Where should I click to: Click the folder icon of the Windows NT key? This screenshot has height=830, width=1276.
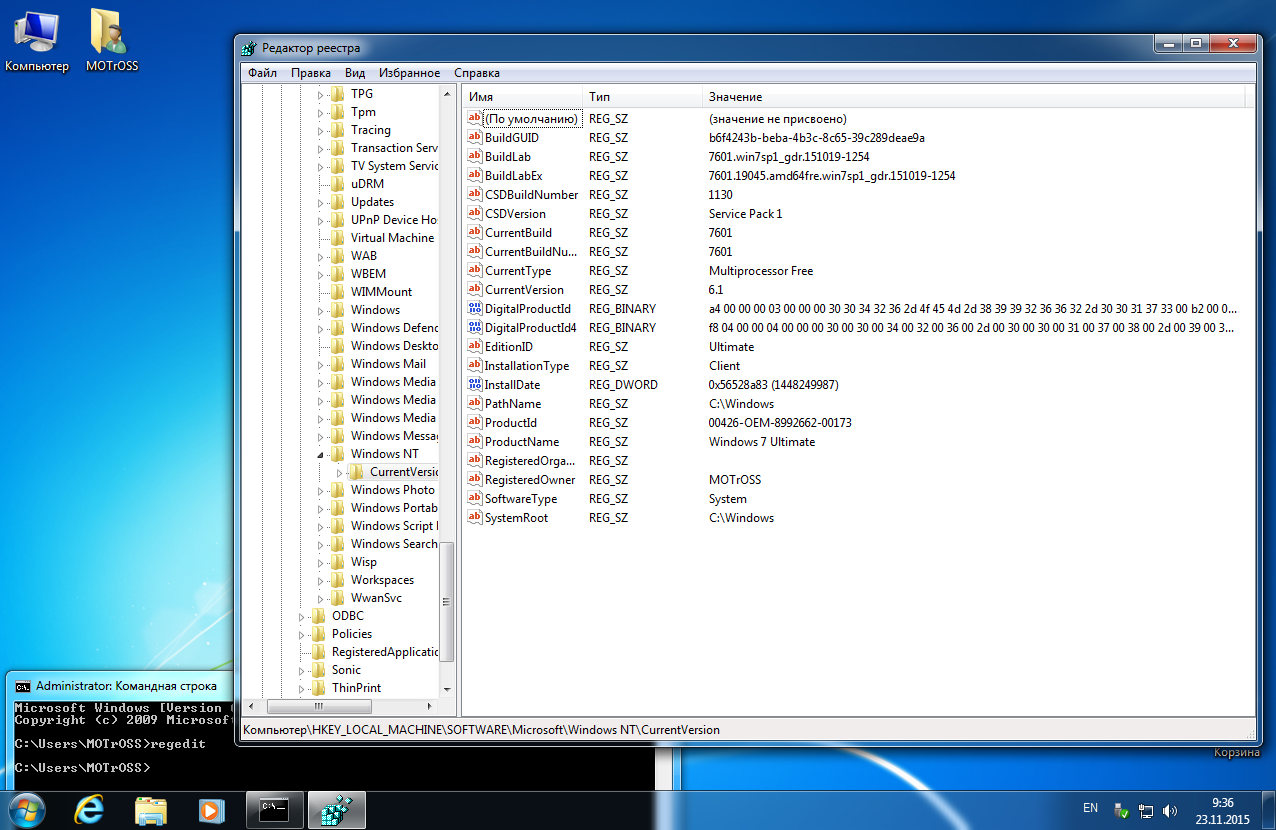point(337,454)
